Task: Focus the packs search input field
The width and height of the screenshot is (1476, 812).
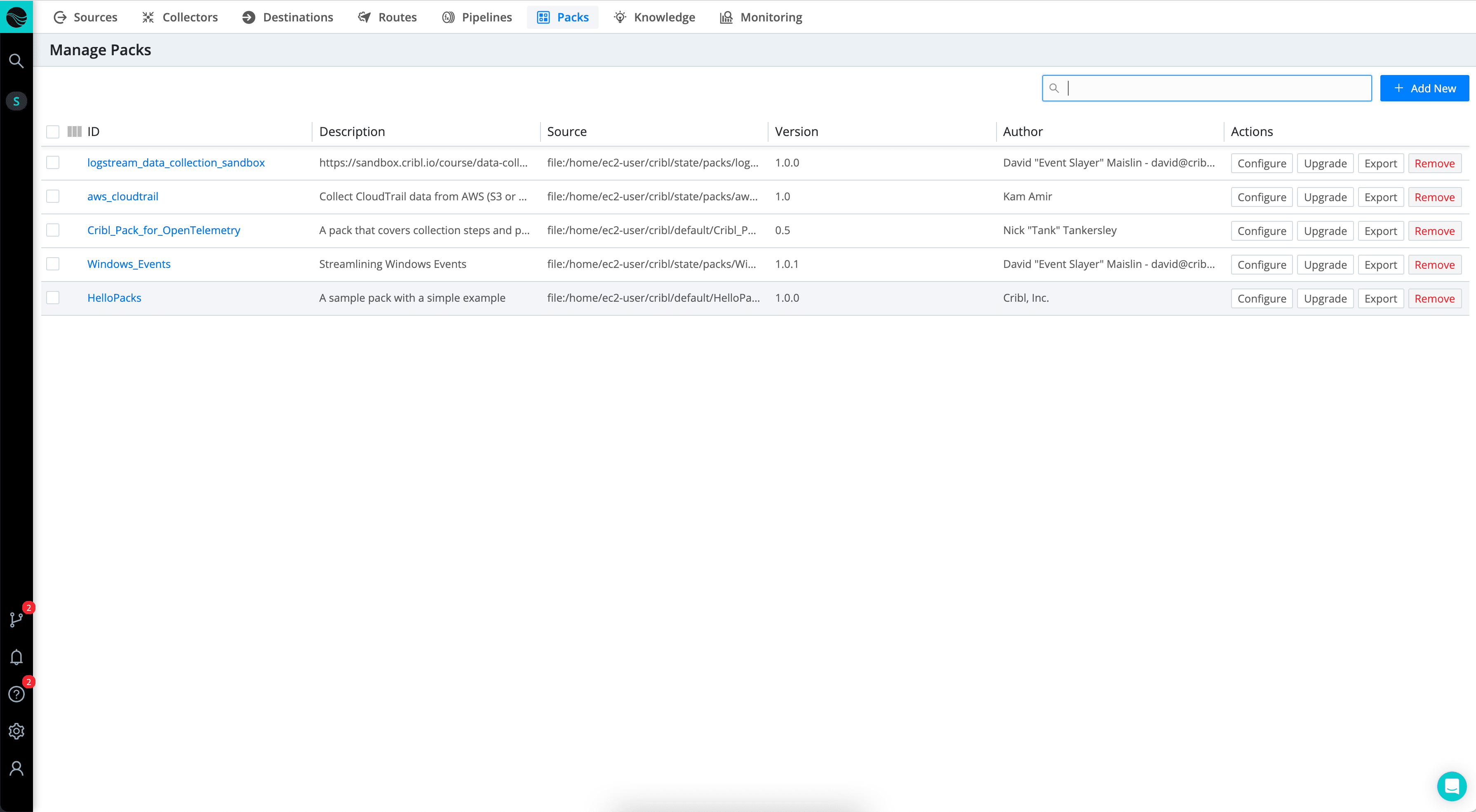Action: [1215, 88]
